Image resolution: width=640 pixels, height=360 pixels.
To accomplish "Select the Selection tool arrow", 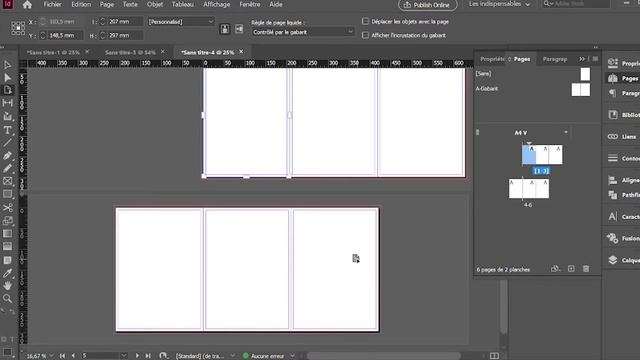I will (x=7, y=65).
